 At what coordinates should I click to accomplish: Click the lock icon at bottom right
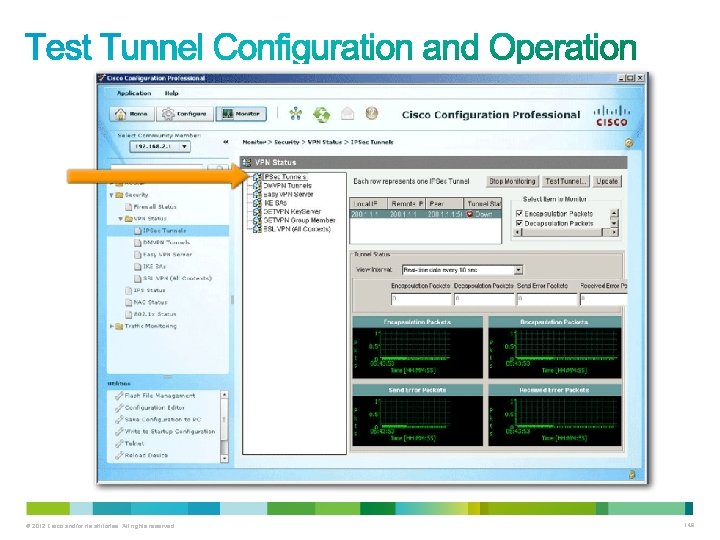click(x=632, y=474)
